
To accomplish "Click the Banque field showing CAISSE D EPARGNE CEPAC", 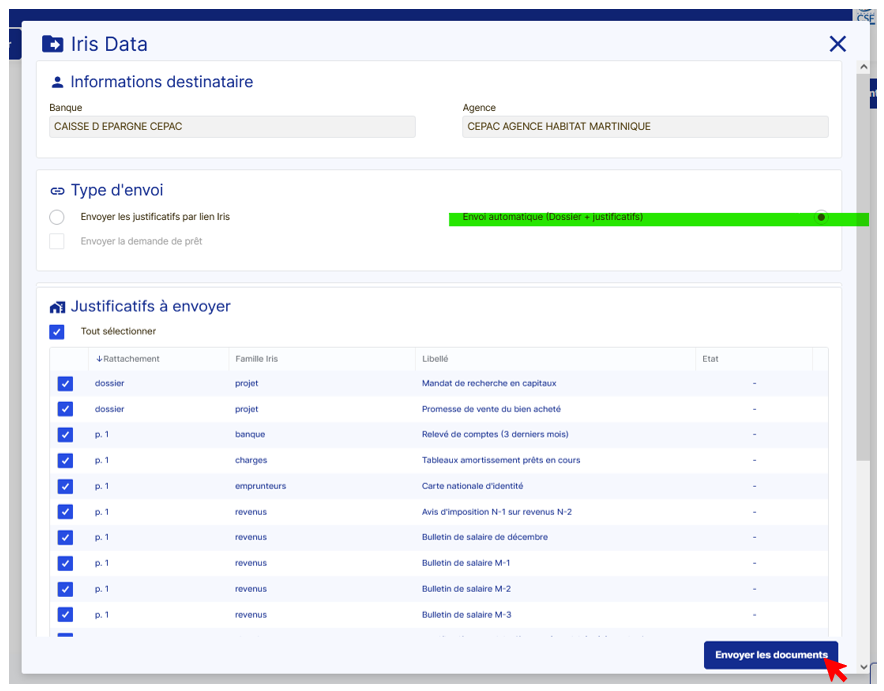I will click(x=232, y=127).
